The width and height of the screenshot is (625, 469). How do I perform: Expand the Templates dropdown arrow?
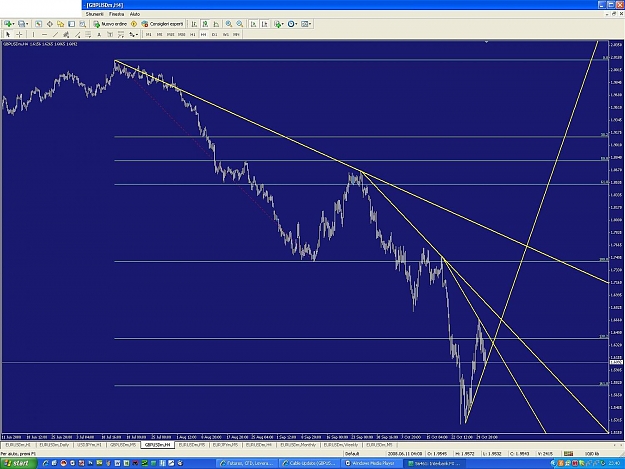310,24
